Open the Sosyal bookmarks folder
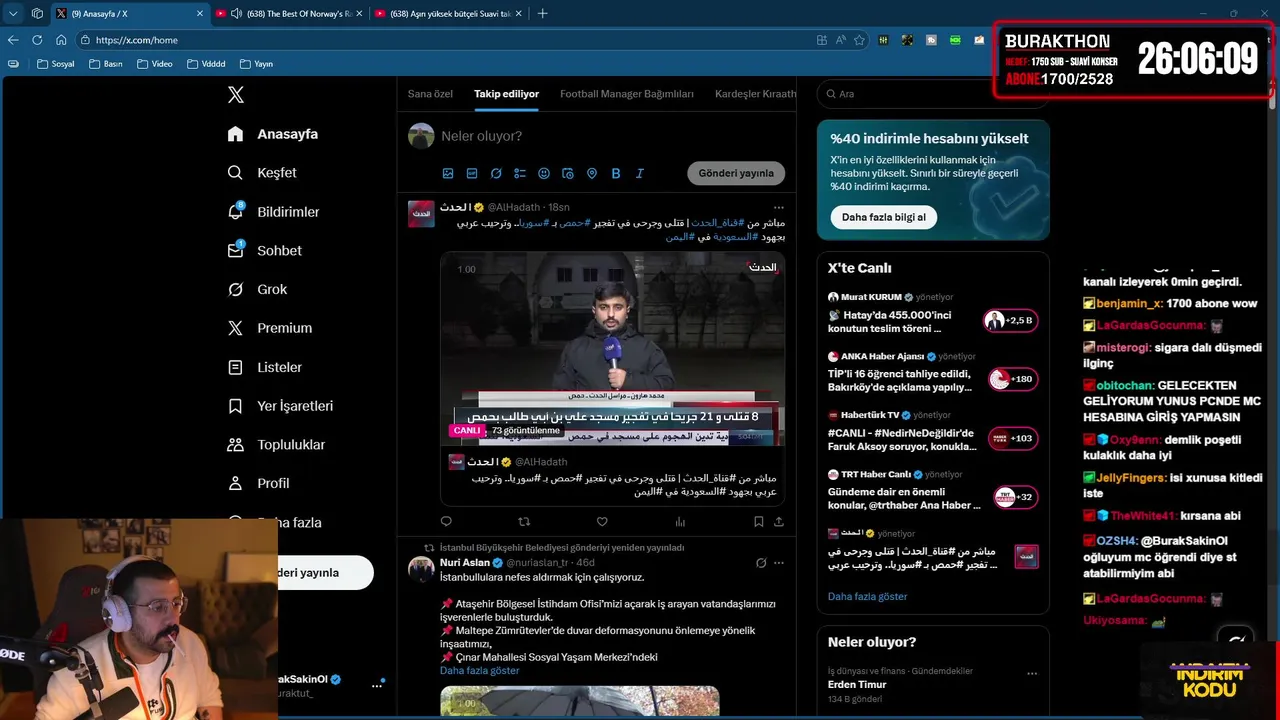This screenshot has width=1280, height=720. point(56,64)
